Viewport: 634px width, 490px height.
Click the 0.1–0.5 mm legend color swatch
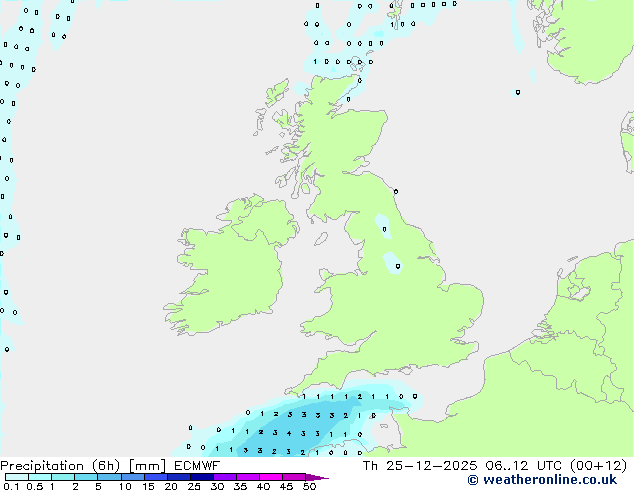click(17, 477)
